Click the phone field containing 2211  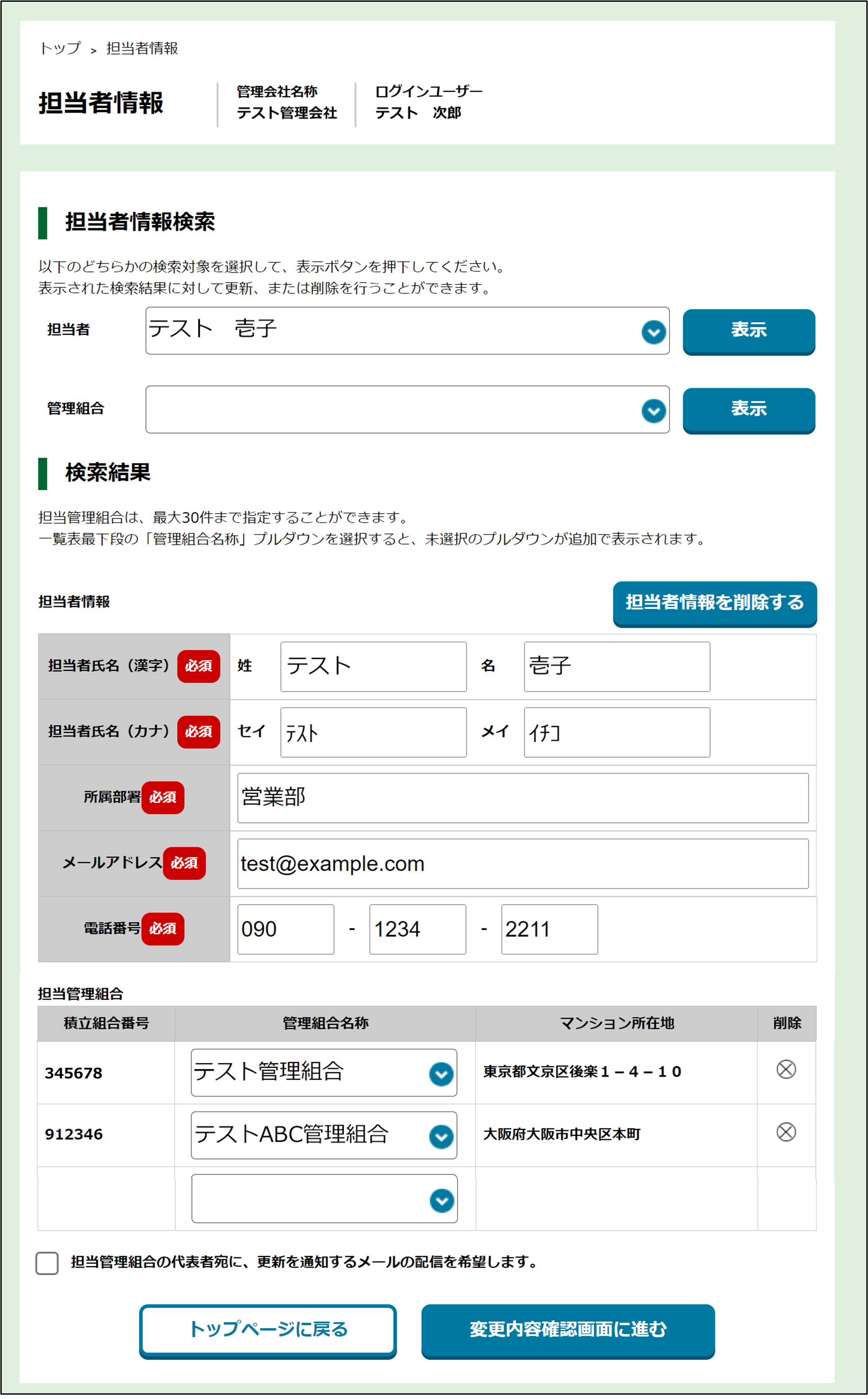click(549, 929)
